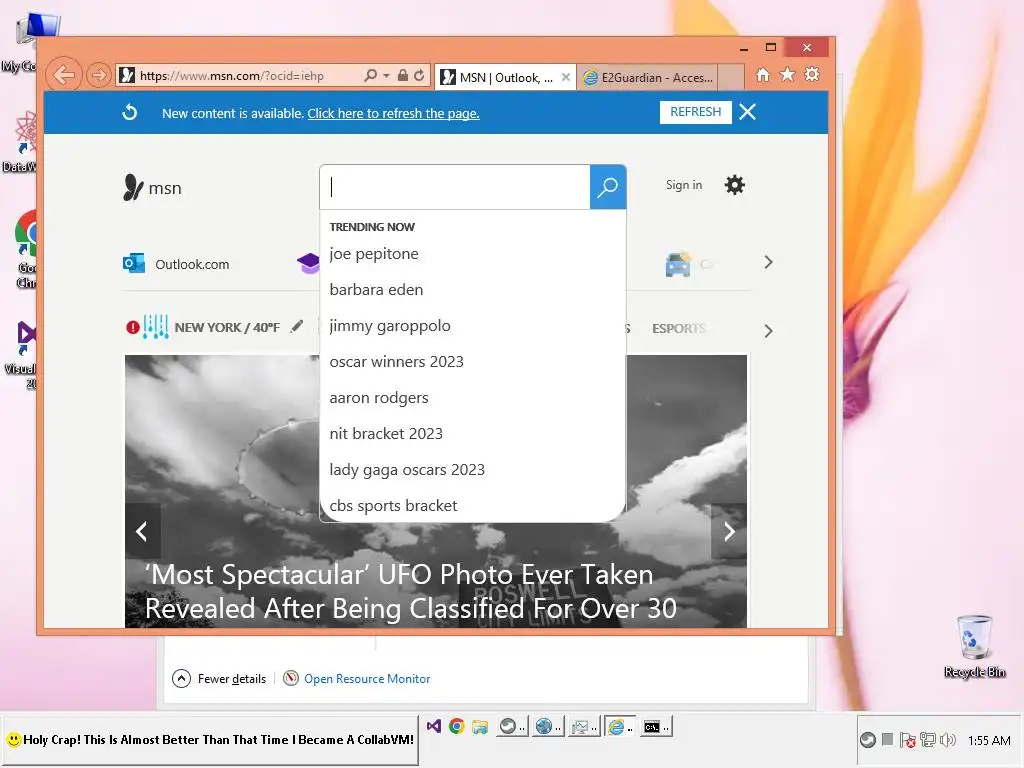Select trending search 'nit bracket 2023'

click(x=386, y=434)
